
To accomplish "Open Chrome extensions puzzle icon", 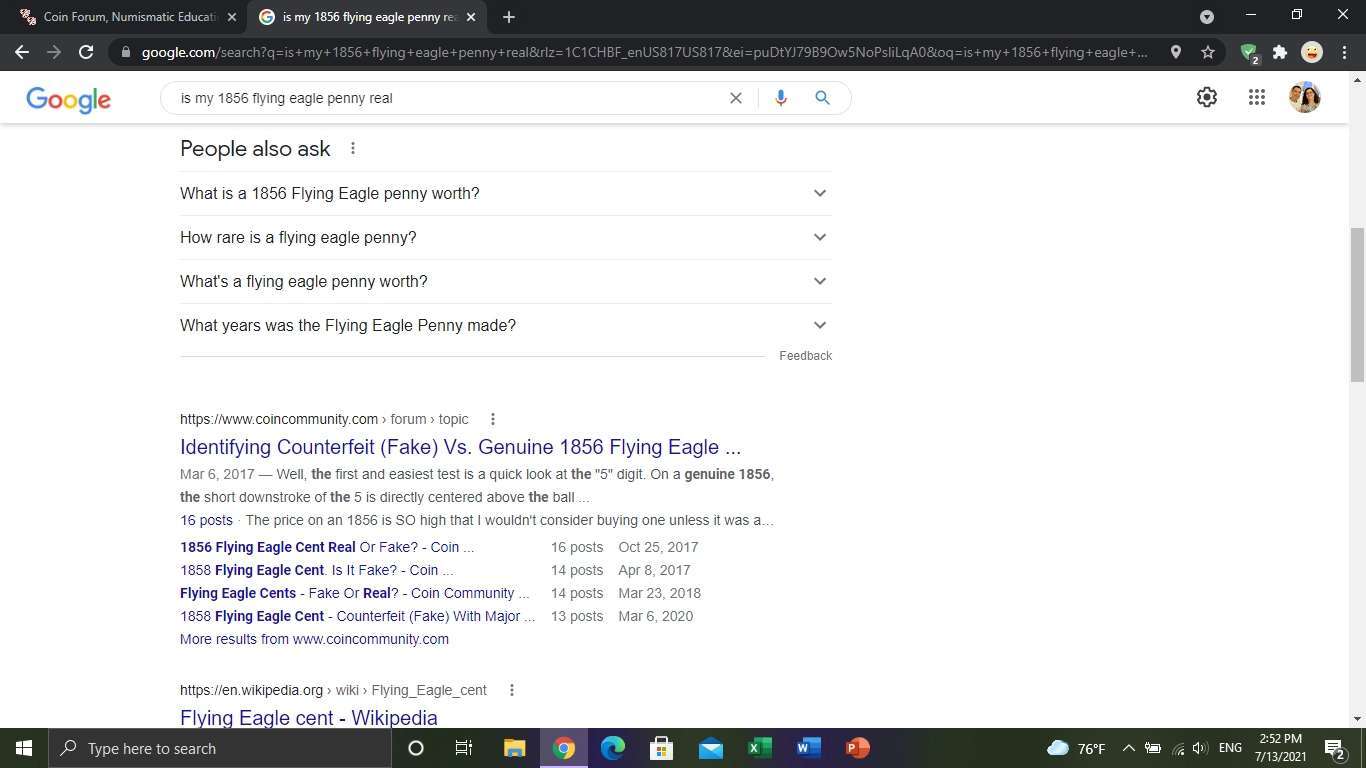I will (x=1279, y=52).
